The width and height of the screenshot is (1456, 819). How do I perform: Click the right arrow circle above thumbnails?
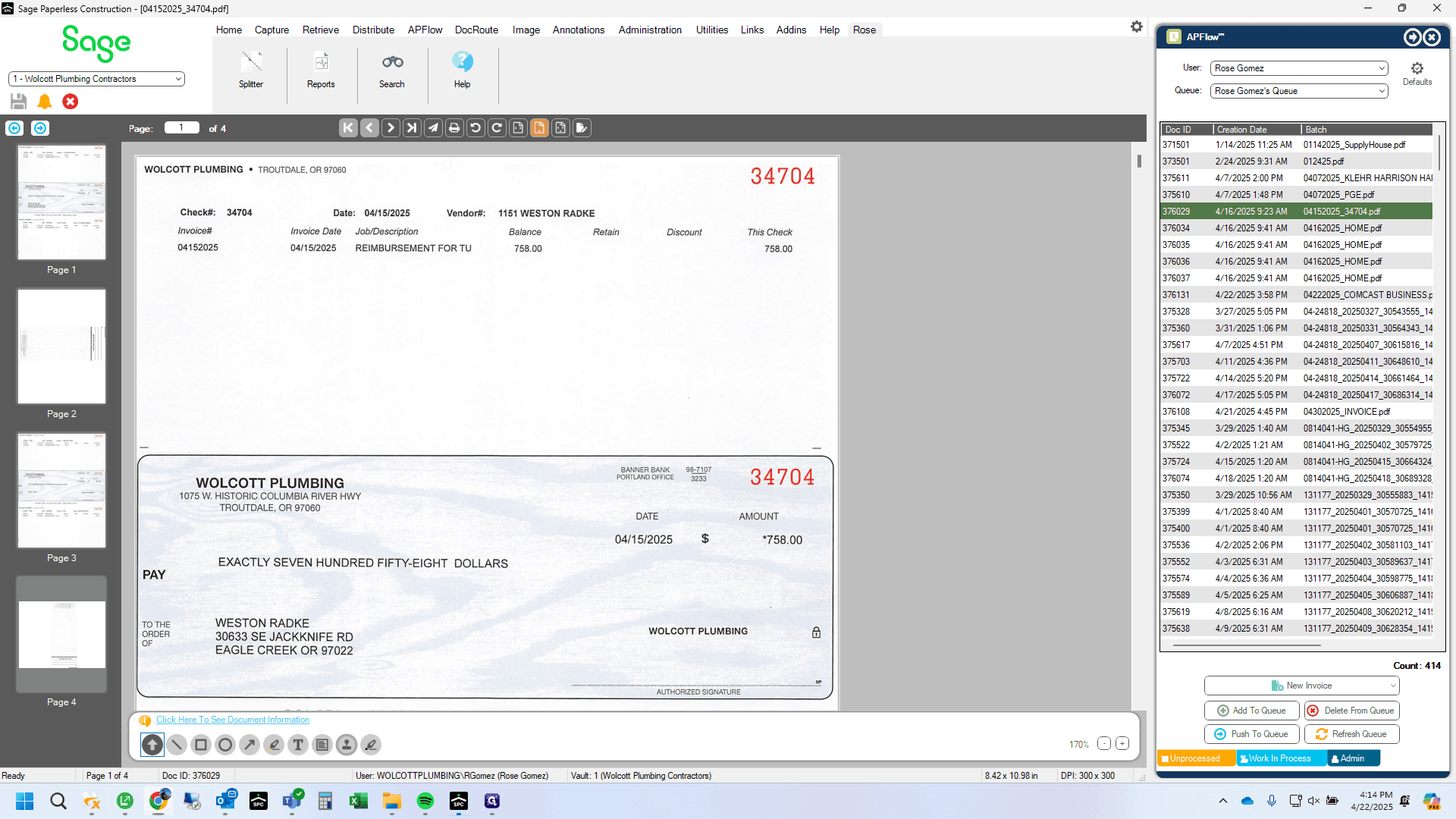coord(40,128)
